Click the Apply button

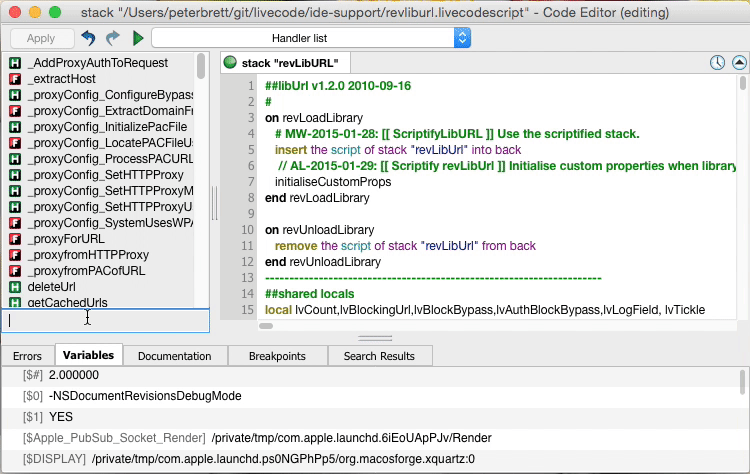coord(40,38)
